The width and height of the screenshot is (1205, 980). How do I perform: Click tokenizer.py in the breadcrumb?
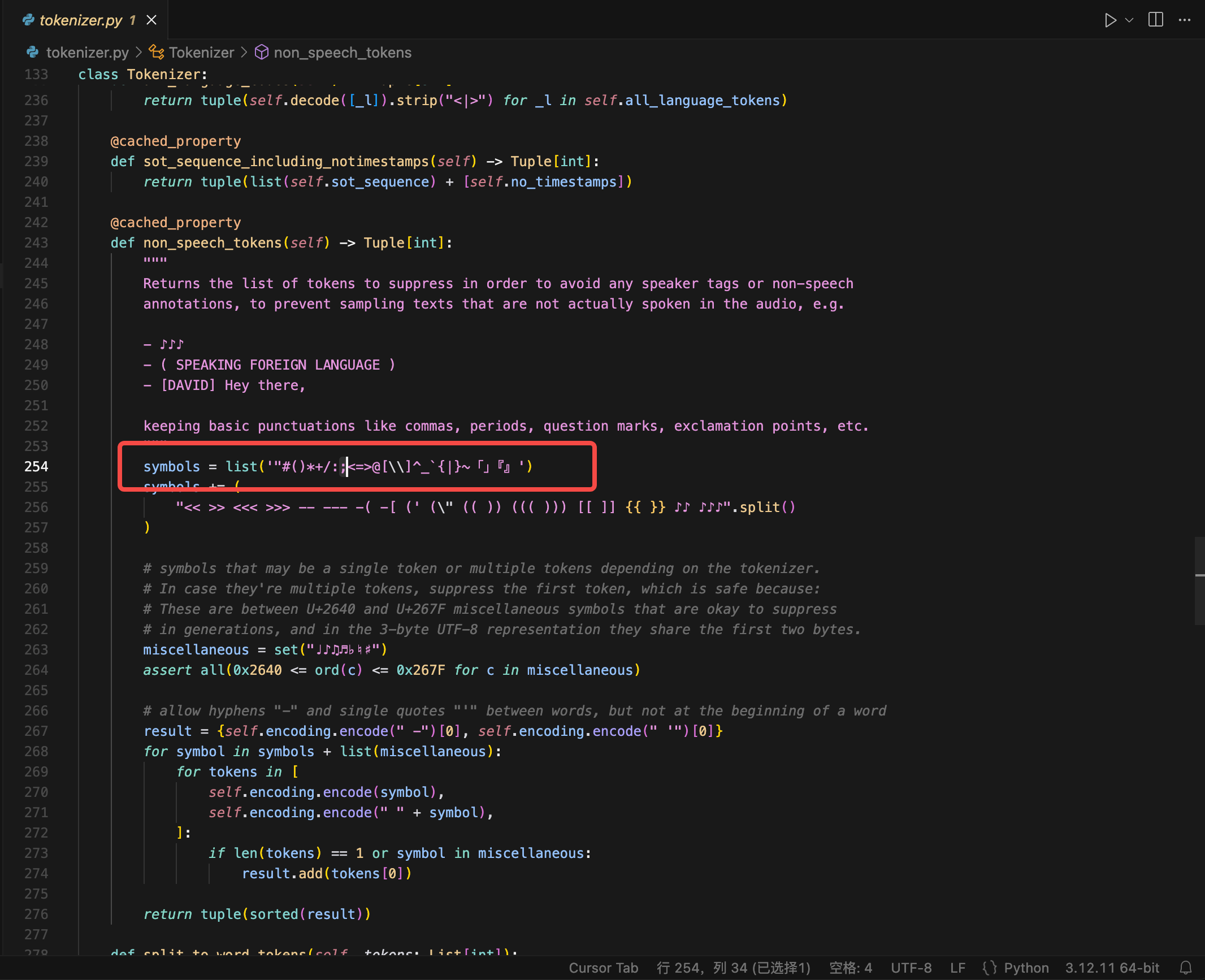[x=87, y=53]
